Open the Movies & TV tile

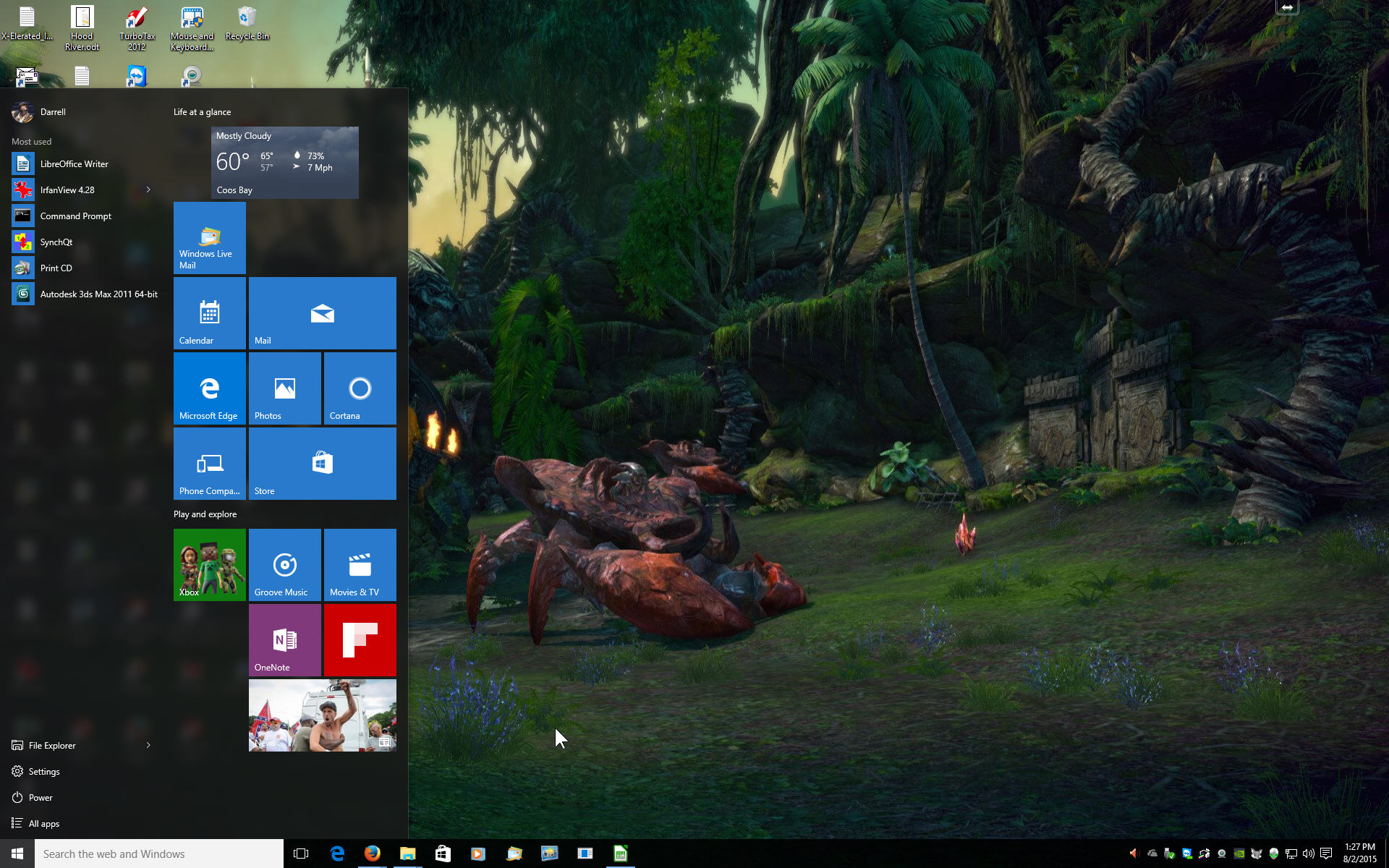(x=360, y=565)
